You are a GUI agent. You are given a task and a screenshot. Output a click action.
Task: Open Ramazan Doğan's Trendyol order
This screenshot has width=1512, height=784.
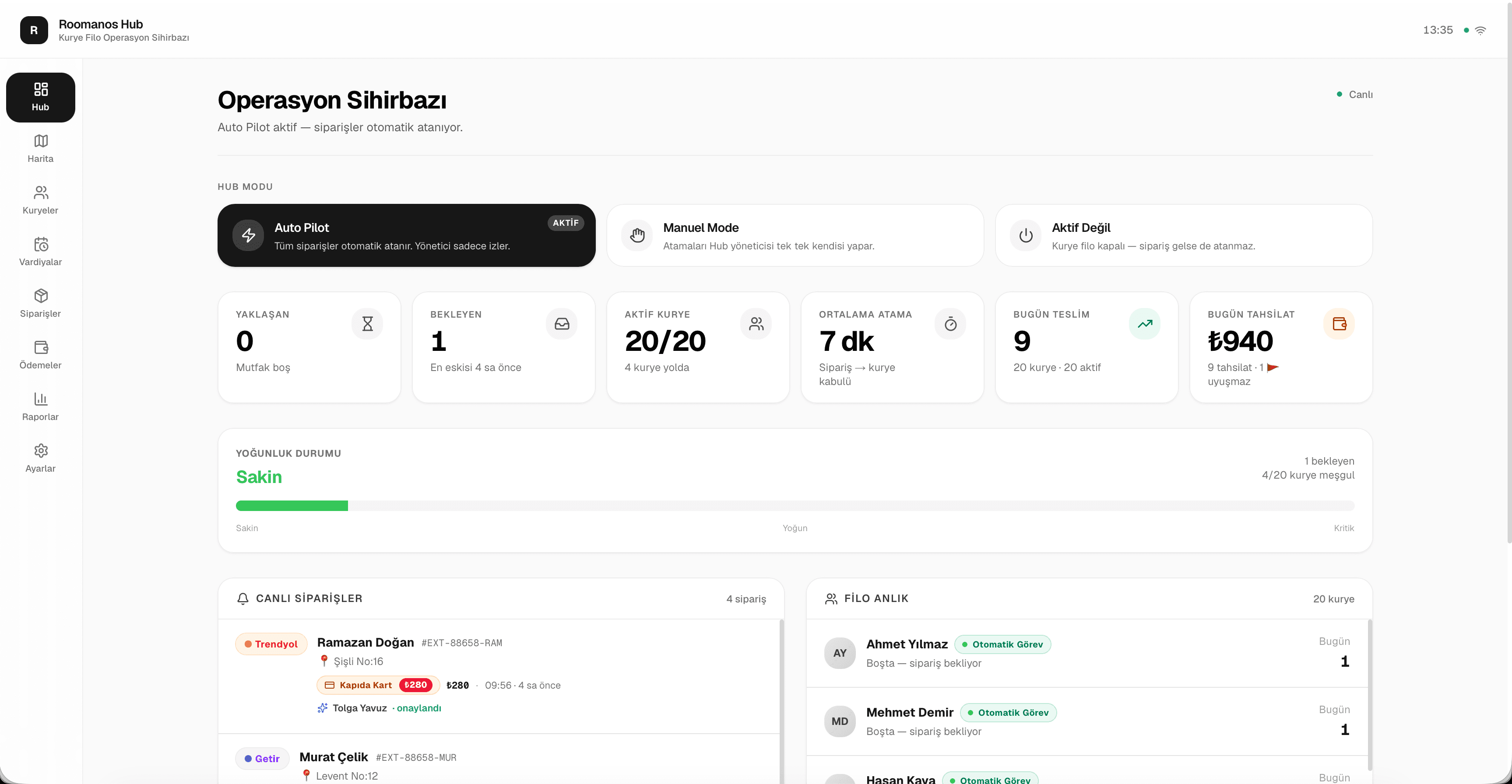click(499, 676)
